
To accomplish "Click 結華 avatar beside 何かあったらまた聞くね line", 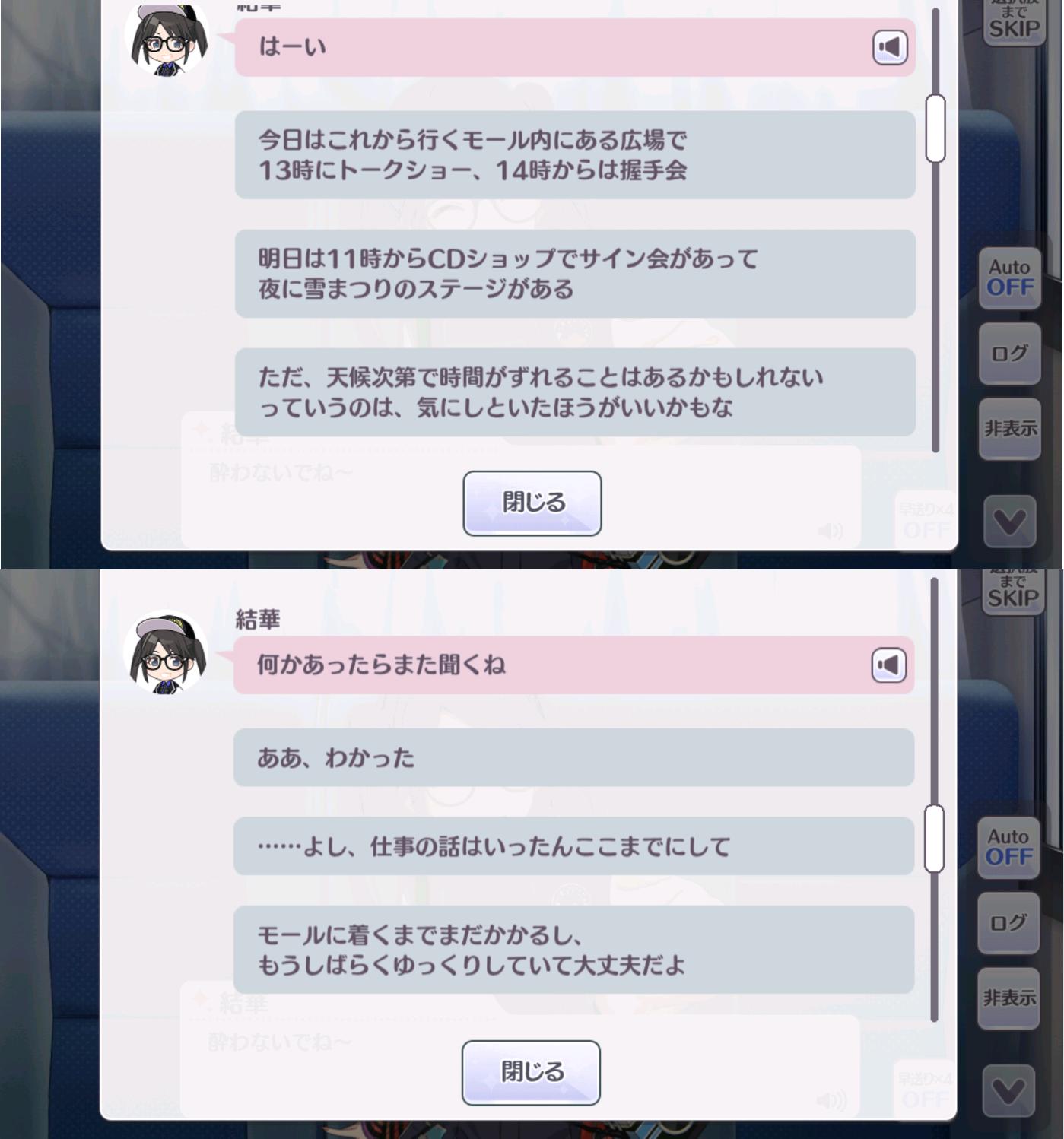I will 166,654.
